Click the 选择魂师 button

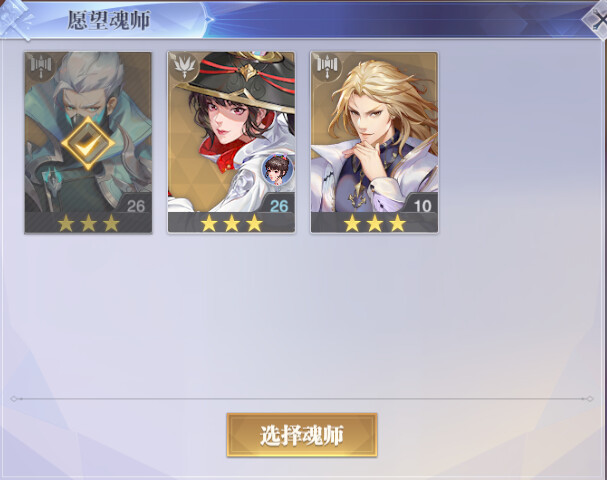pos(302,435)
